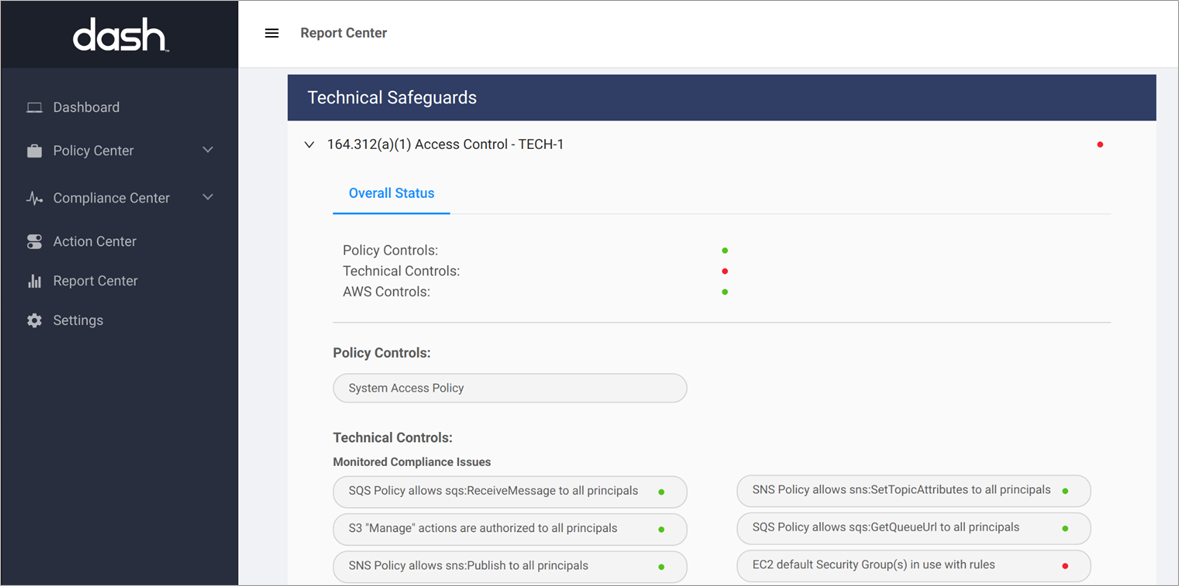Click the dash logo
This screenshot has height=586, width=1179.
tap(120, 35)
